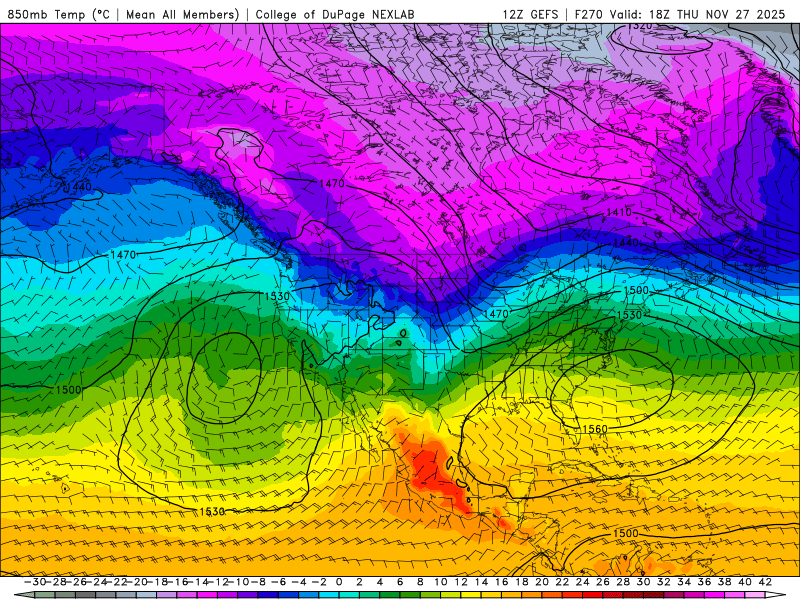The width and height of the screenshot is (800, 600).
Task: Click the 6 value on the color scale
Action: (400, 582)
